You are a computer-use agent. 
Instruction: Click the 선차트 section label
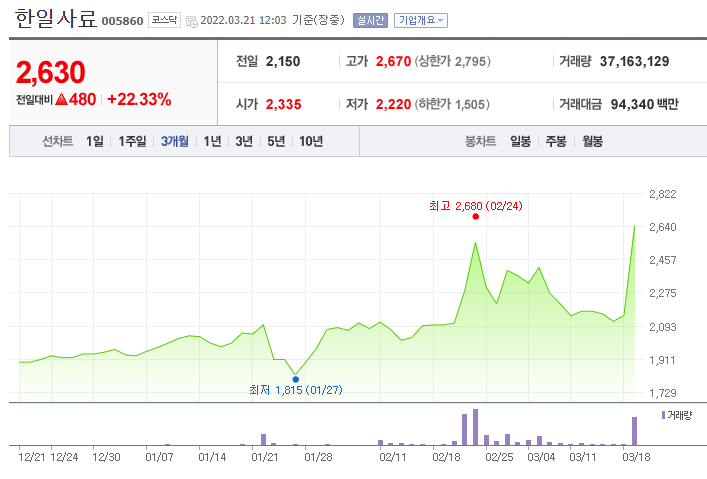57,141
